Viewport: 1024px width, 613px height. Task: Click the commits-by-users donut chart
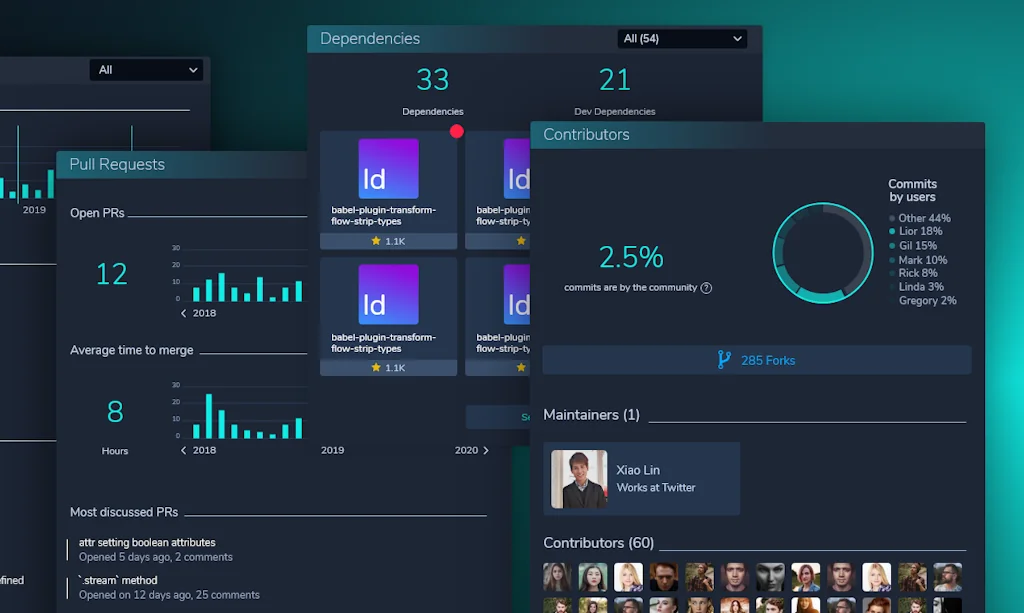click(822, 252)
